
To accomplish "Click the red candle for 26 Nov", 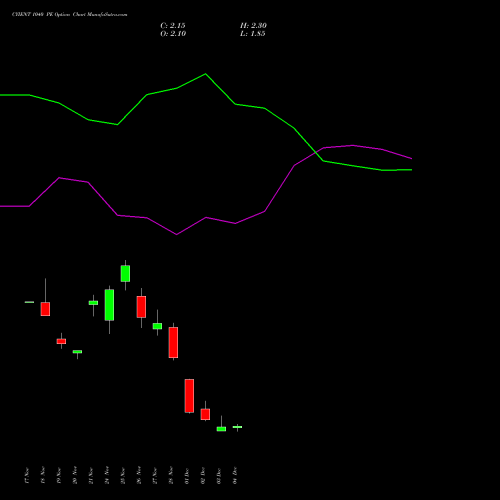I will (141, 307).
